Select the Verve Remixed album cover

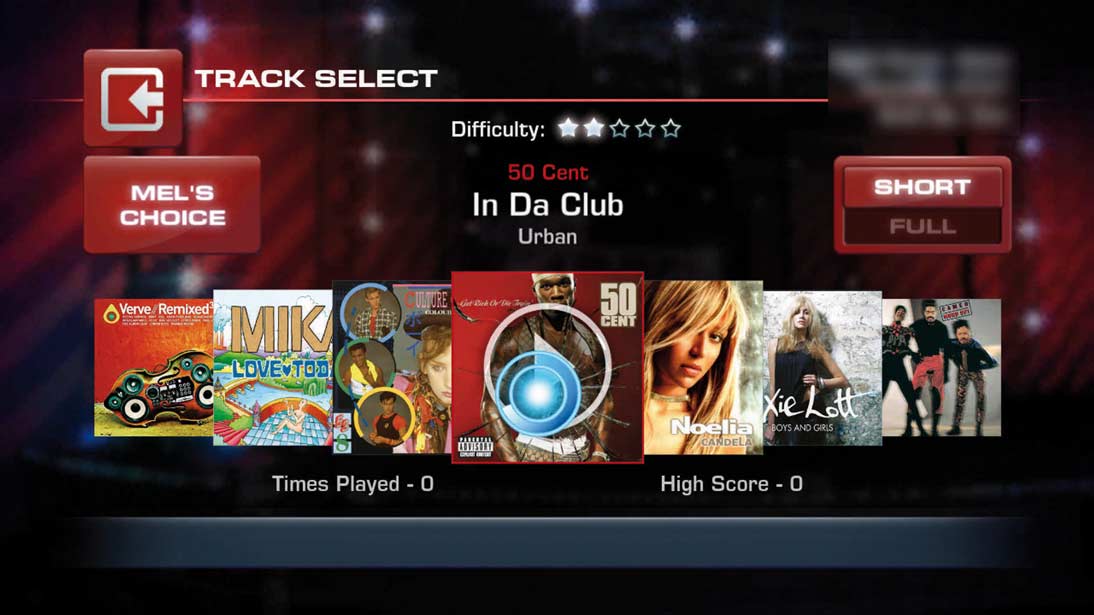[x=153, y=368]
